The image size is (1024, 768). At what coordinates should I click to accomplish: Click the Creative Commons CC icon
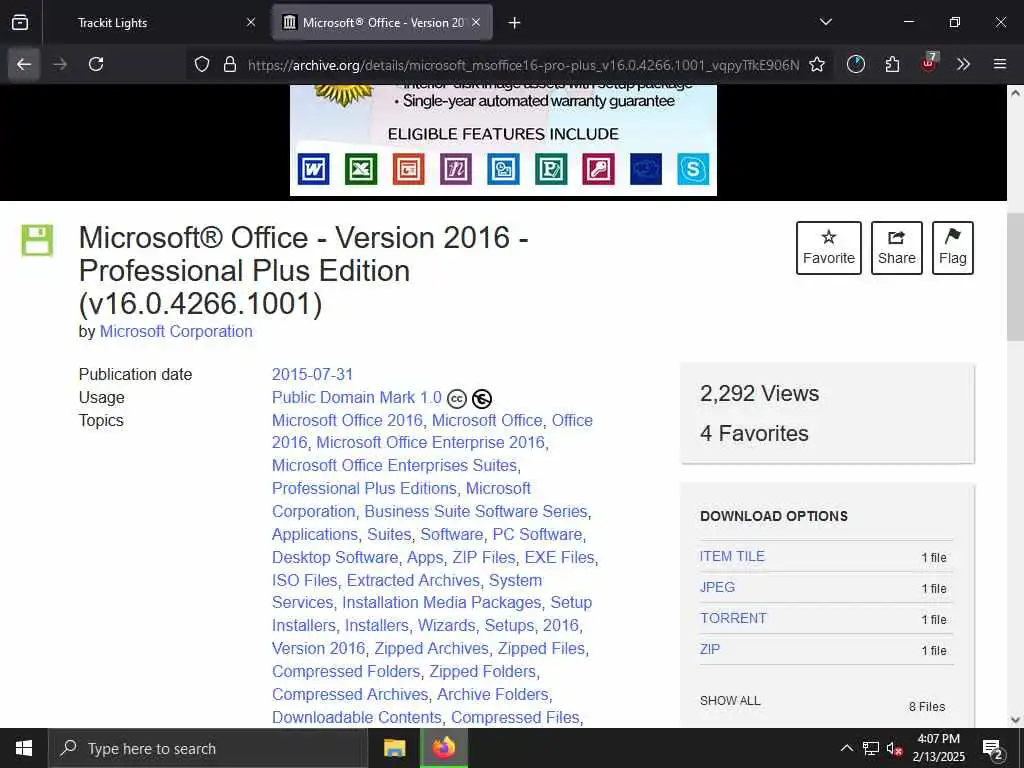point(456,398)
